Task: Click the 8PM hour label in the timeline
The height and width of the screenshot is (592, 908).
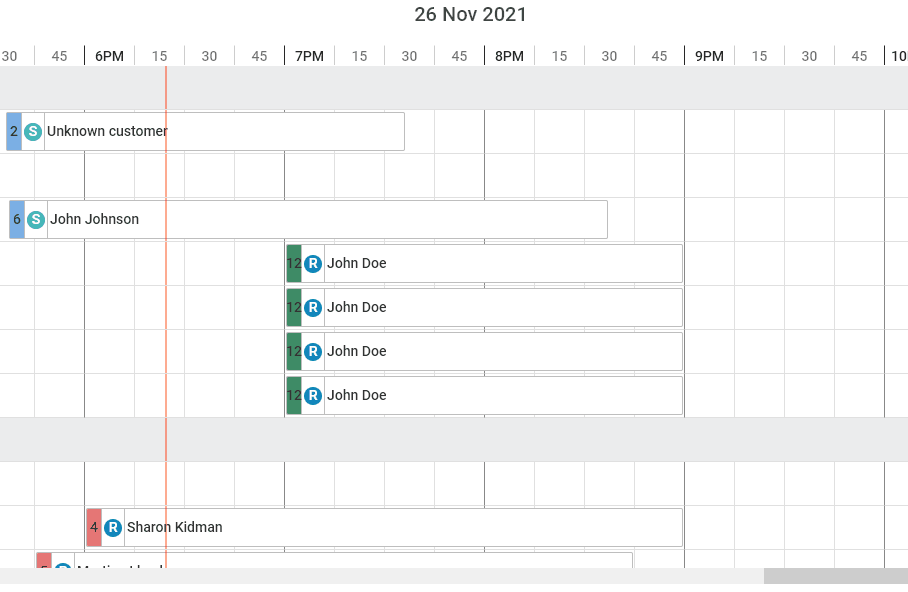Action: tap(509, 56)
